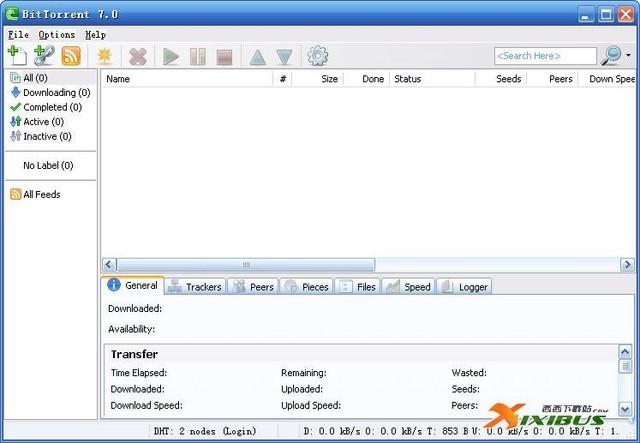
Task: Click the Pause torrent icon
Action: coord(198,57)
